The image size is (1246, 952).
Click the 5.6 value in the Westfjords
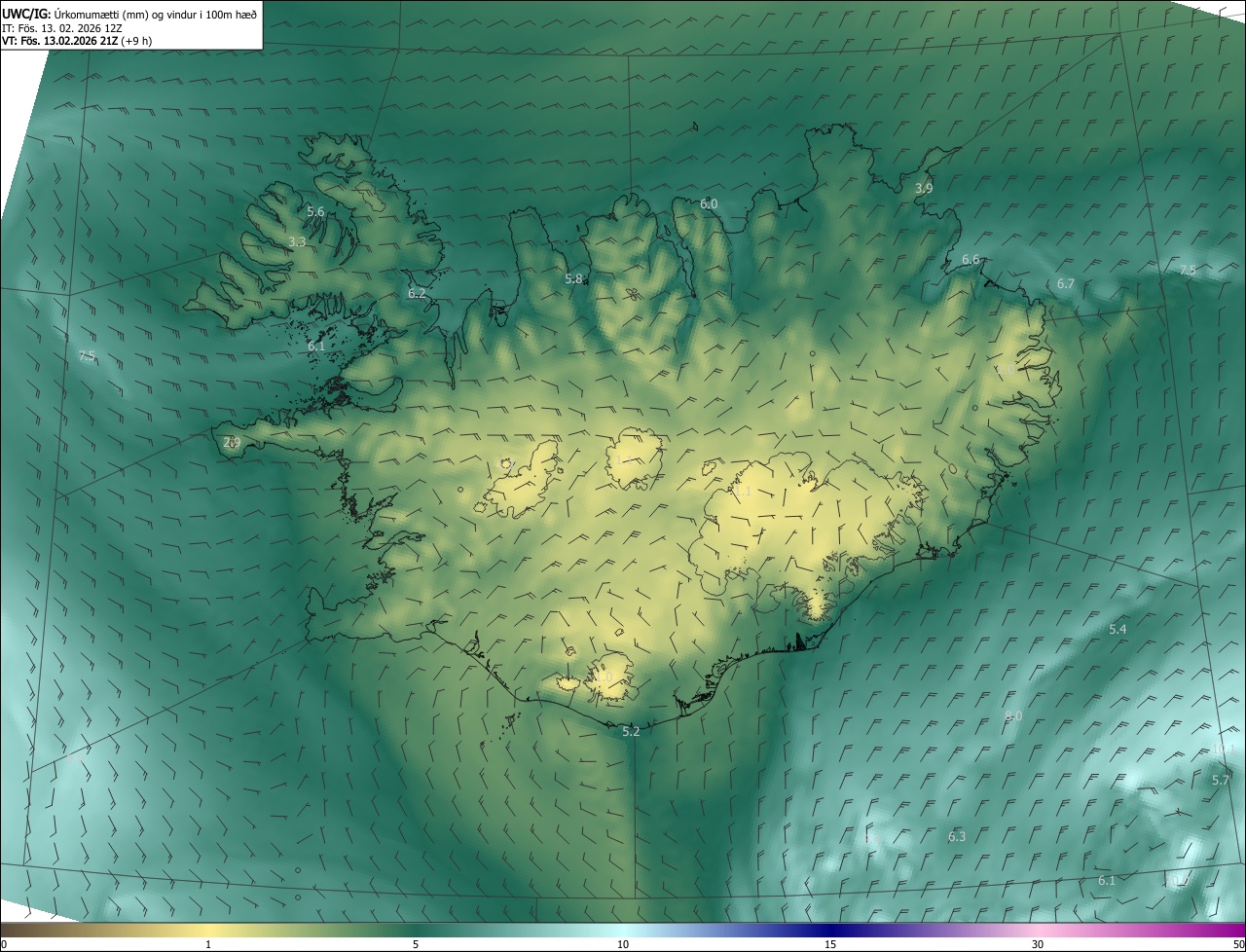click(315, 211)
